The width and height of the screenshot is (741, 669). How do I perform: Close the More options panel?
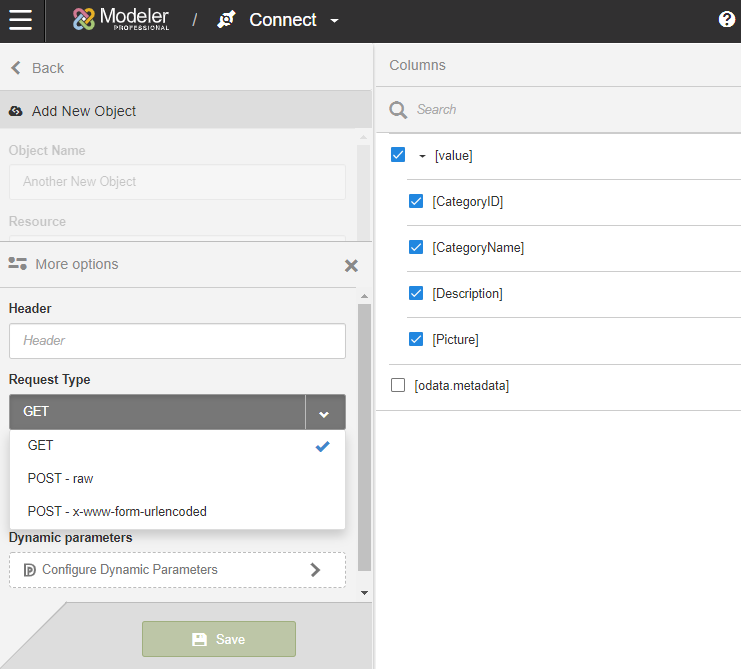[x=351, y=266]
